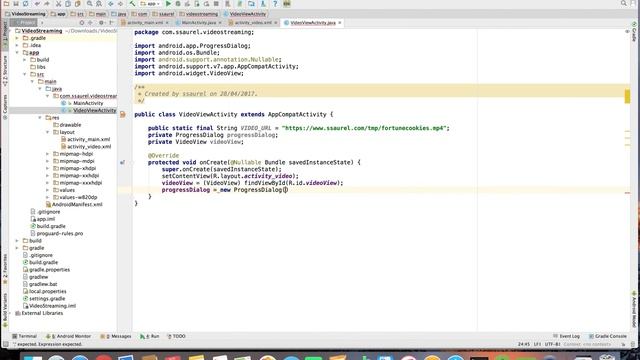640x360 pixels.
Task: Open the Favorites side tool tab
Action: coord(5,268)
